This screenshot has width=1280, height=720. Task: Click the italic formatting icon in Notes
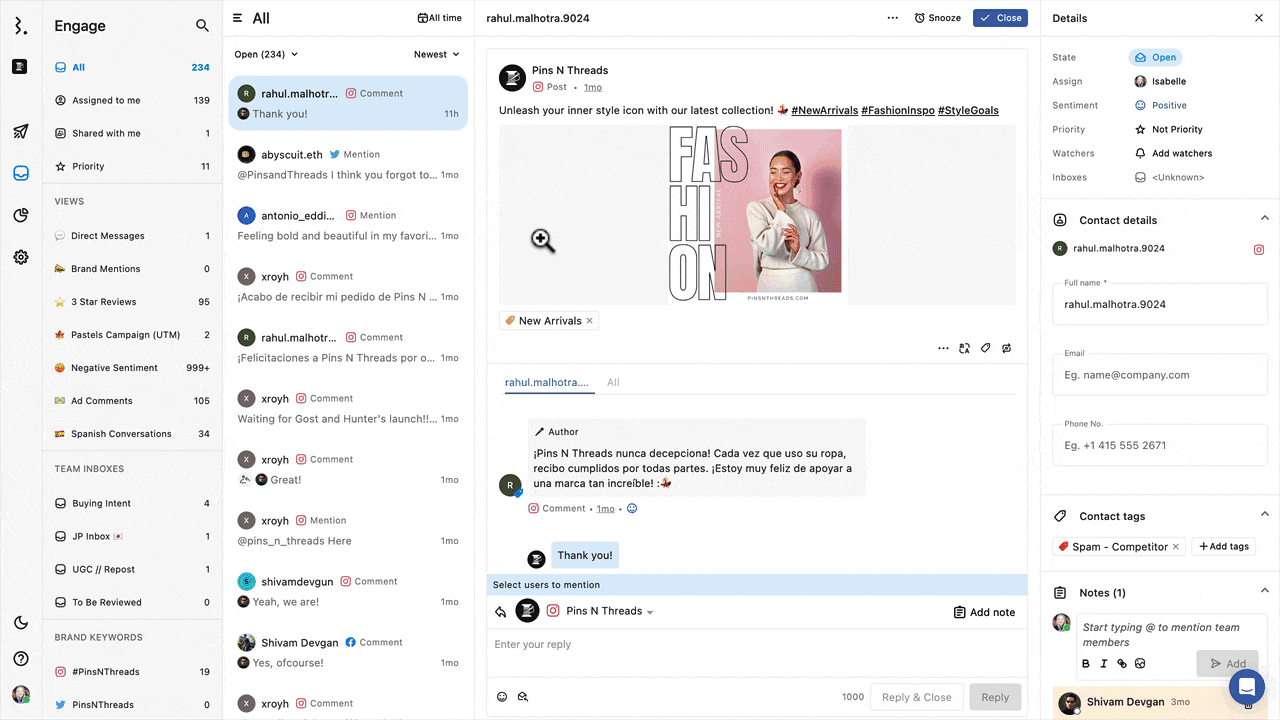point(1104,663)
